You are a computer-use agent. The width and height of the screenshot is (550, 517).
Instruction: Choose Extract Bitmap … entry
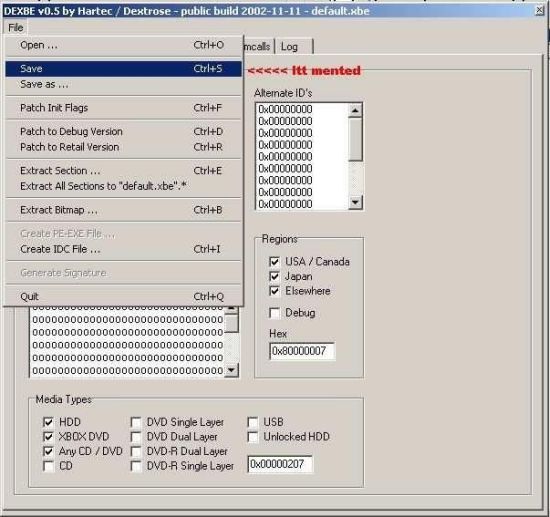123,210
